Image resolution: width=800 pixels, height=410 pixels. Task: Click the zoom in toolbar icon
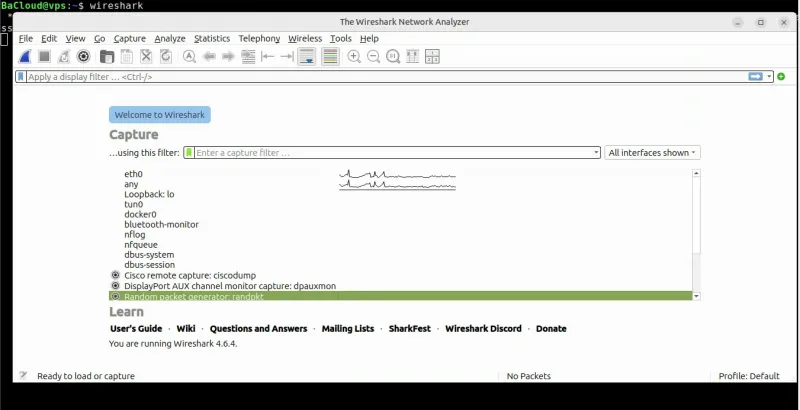tap(354, 57)
